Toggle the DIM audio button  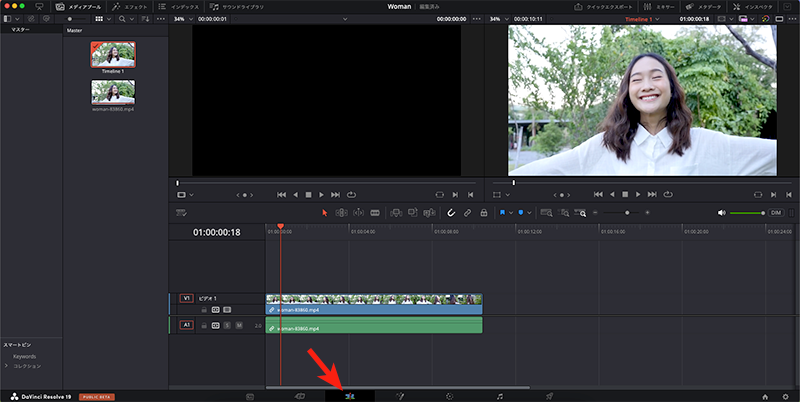(776, 213)
